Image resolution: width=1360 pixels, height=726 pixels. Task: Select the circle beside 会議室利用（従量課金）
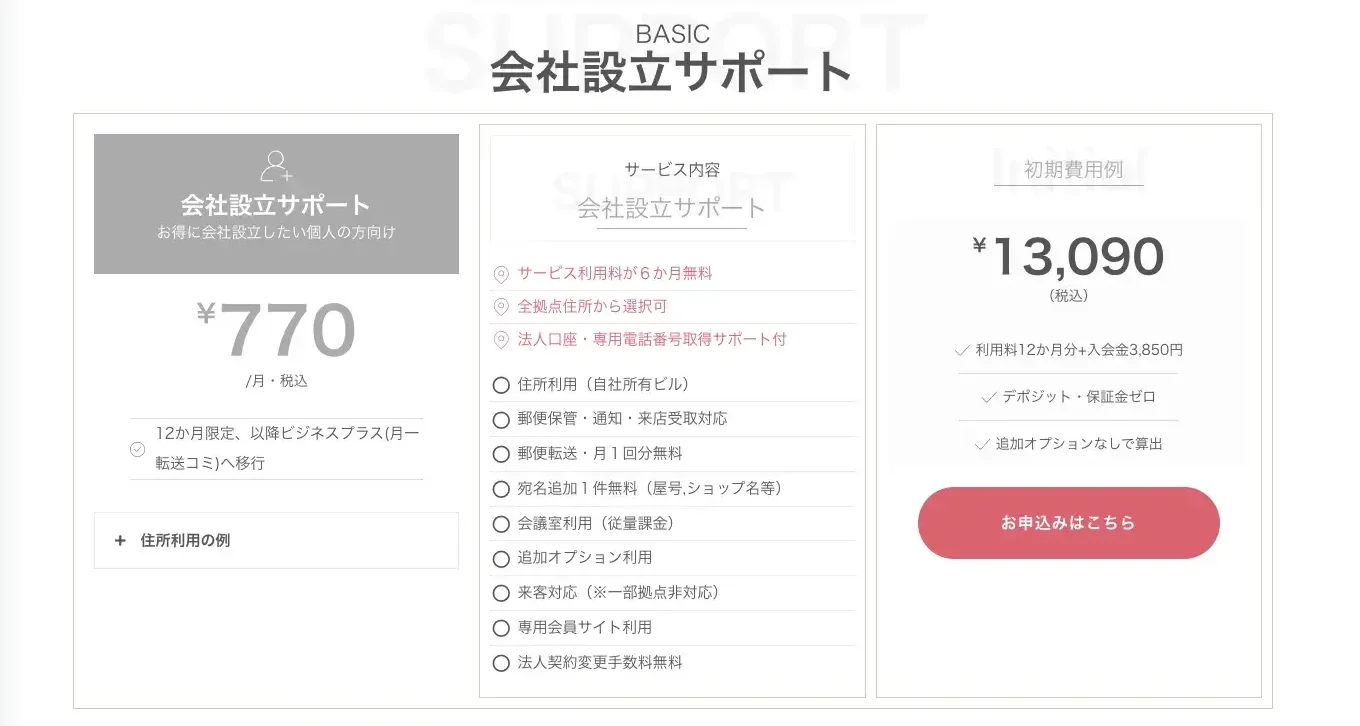pos(501,524)
